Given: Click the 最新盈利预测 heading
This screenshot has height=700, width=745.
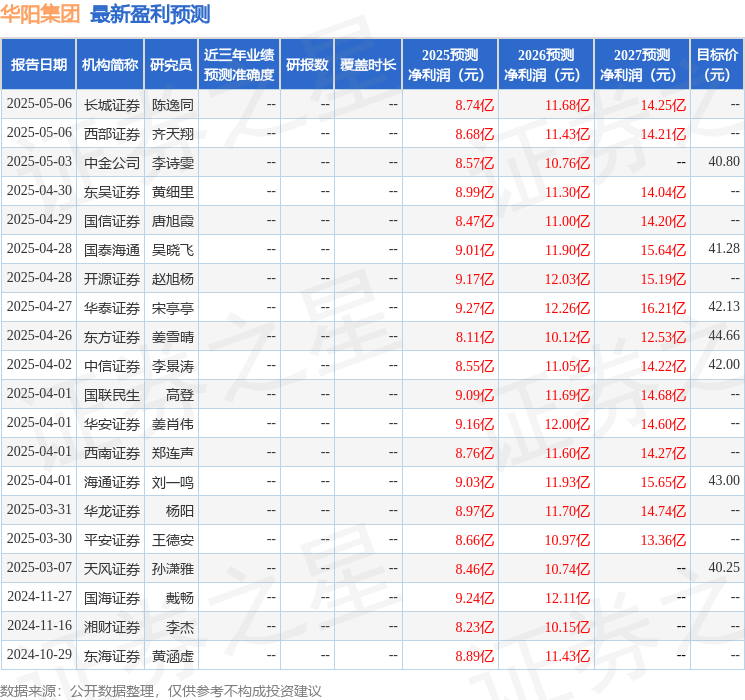Looking at the screenshot, I should coord(150,14).
